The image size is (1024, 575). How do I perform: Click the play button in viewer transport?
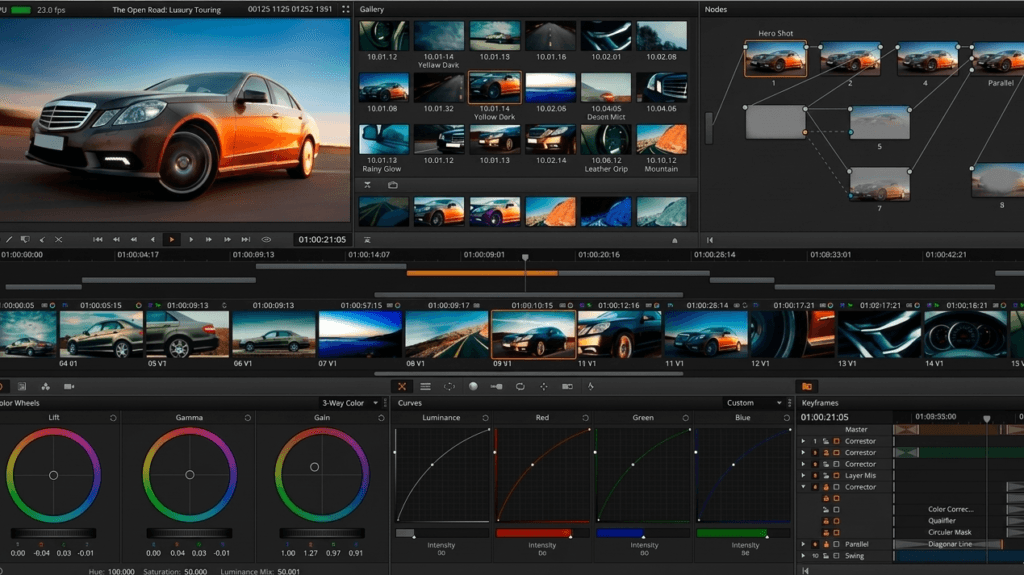172,240
